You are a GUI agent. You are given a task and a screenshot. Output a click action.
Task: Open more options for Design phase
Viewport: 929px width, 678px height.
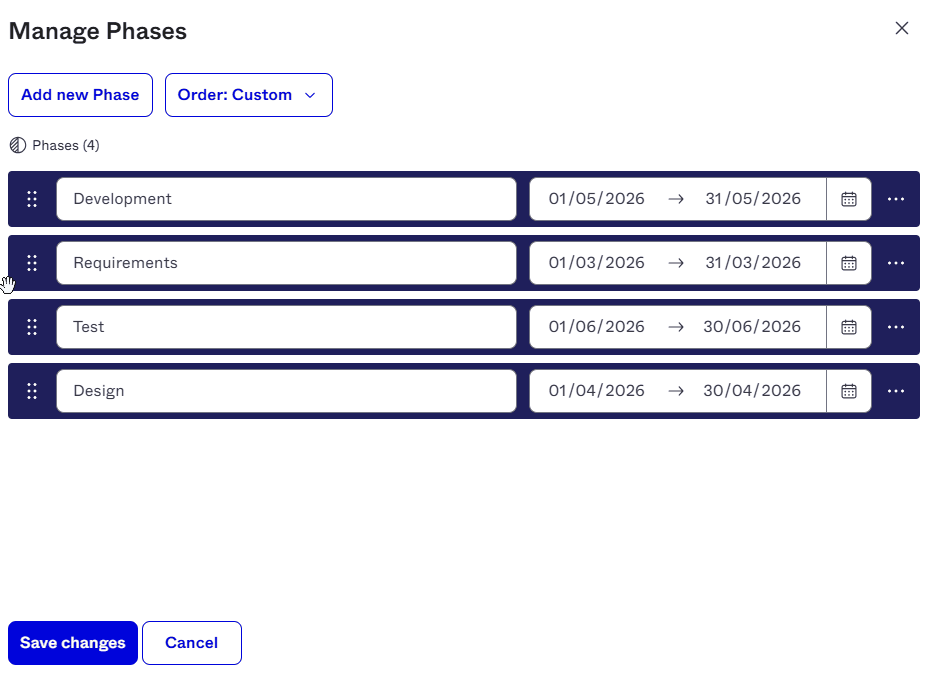pyautogui.click(x=896, y=391)
